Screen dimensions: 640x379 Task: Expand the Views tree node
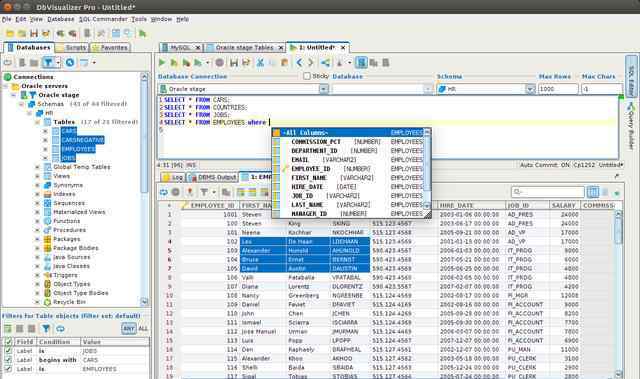tap(38, 176)
